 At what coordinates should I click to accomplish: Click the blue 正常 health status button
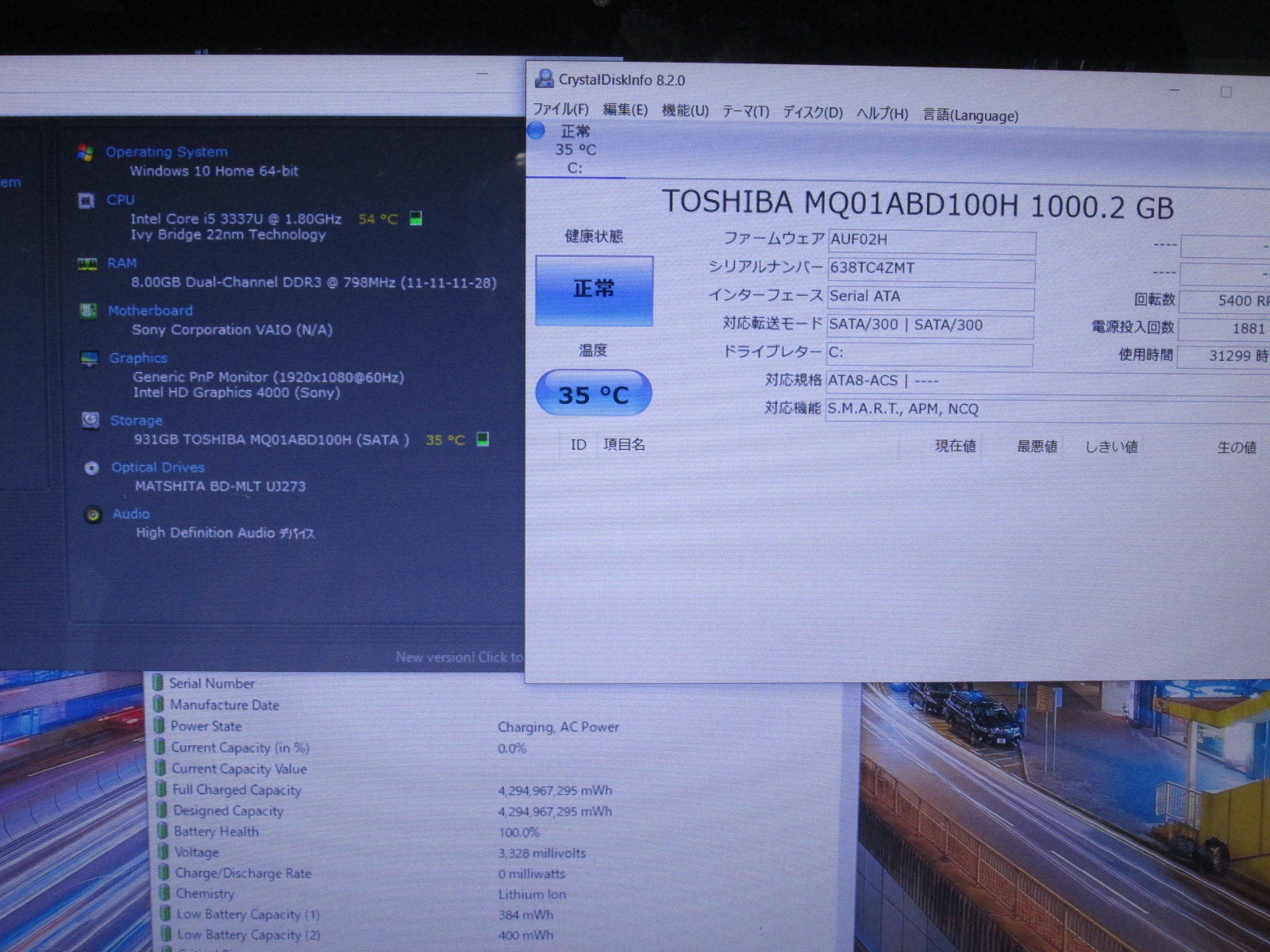tap(594, 290)
